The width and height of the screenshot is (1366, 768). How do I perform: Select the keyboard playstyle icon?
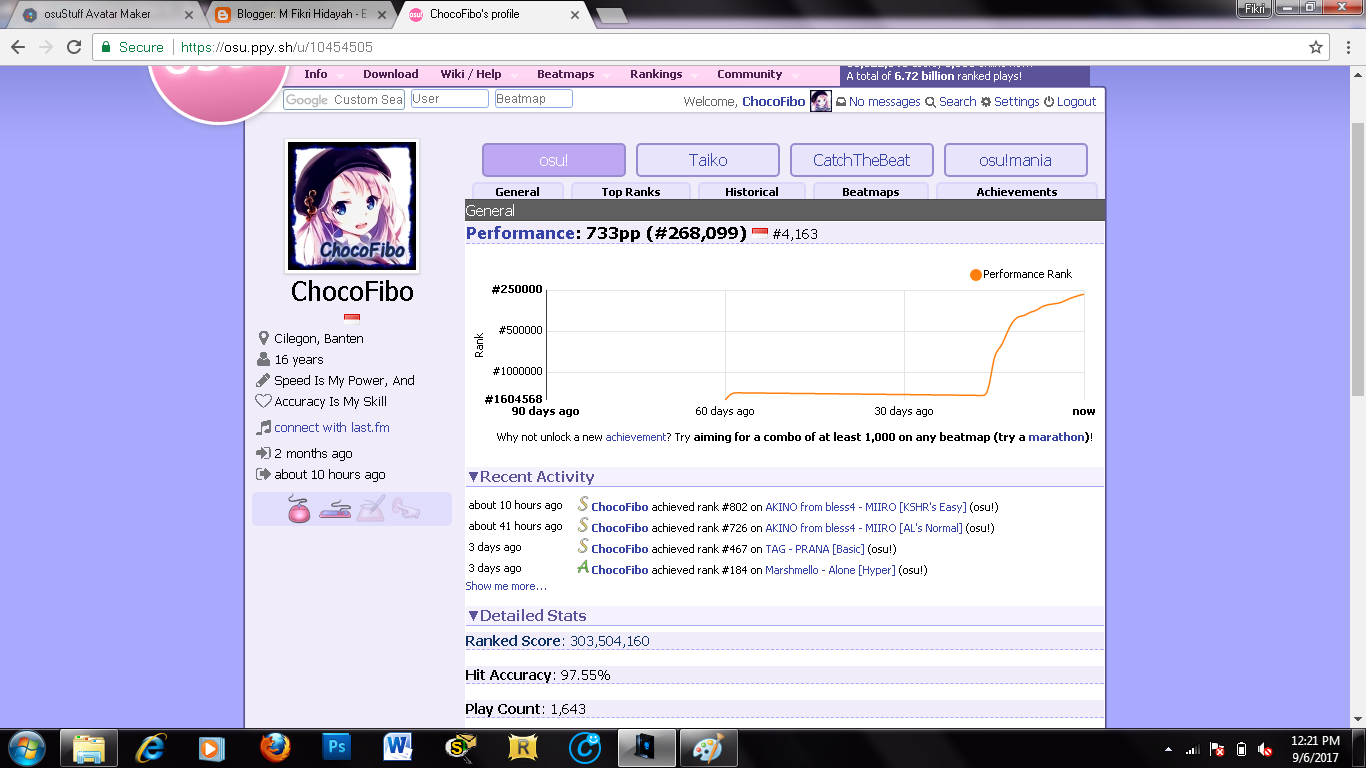(x=334, y=510)
